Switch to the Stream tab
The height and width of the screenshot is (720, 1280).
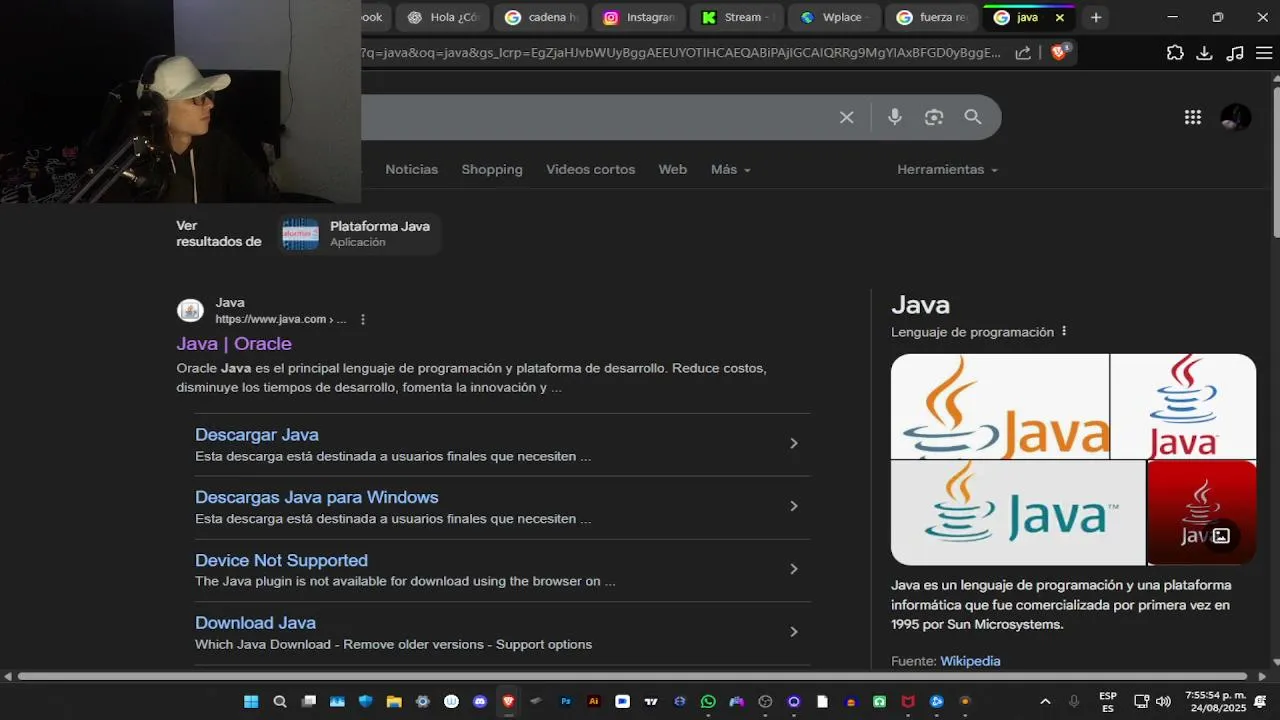(736, 17)
